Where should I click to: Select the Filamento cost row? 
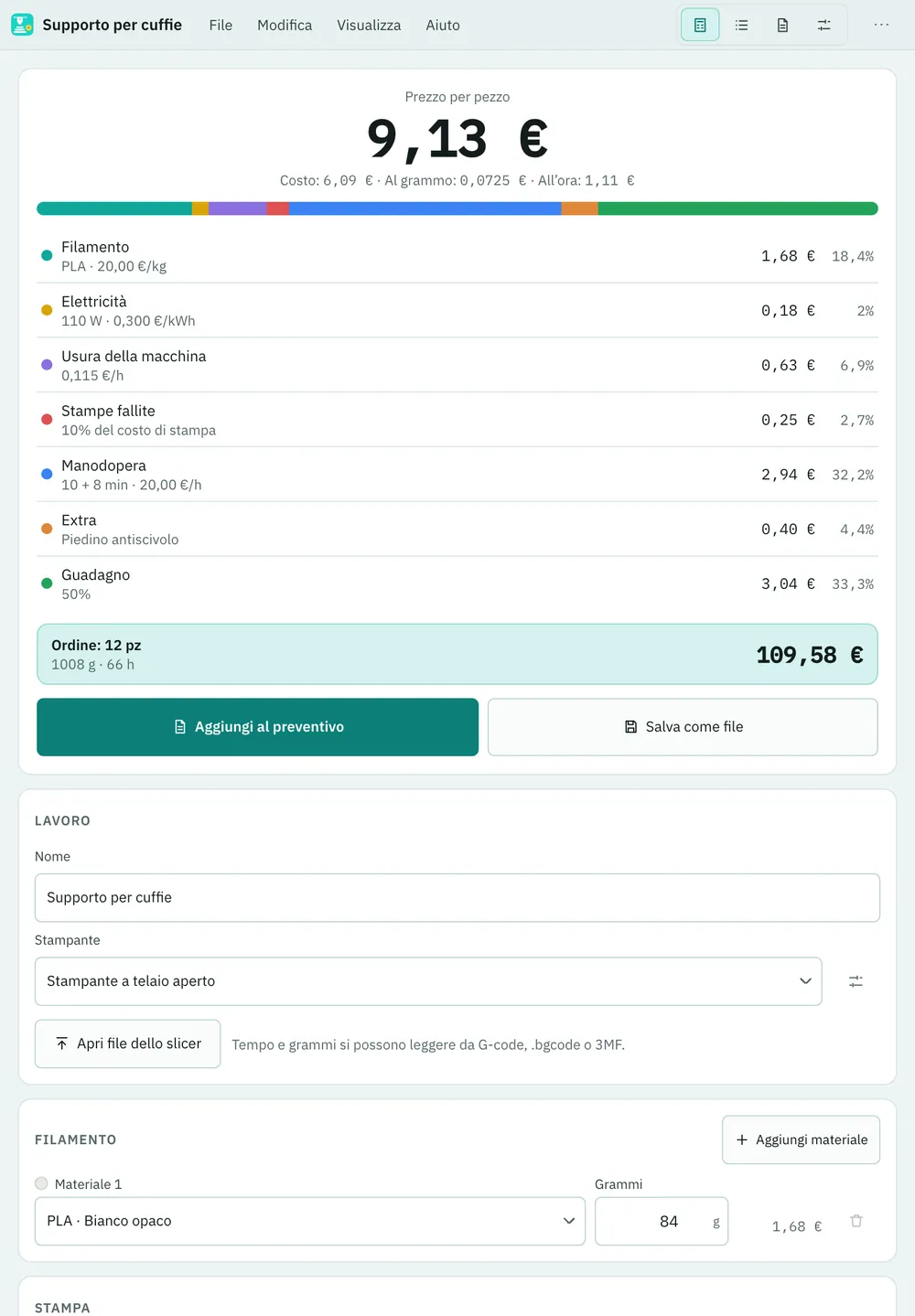[x=457, y=256]
